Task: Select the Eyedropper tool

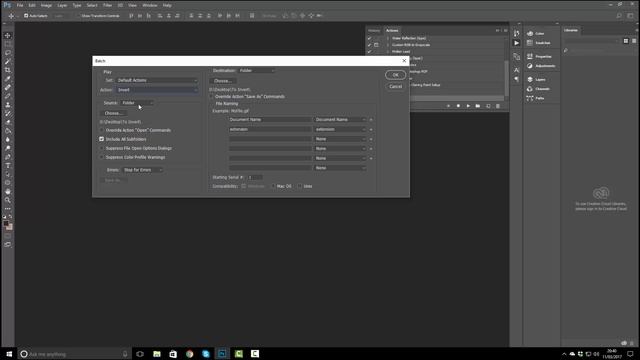Action: pyautogui.click(x=8, y=79)
